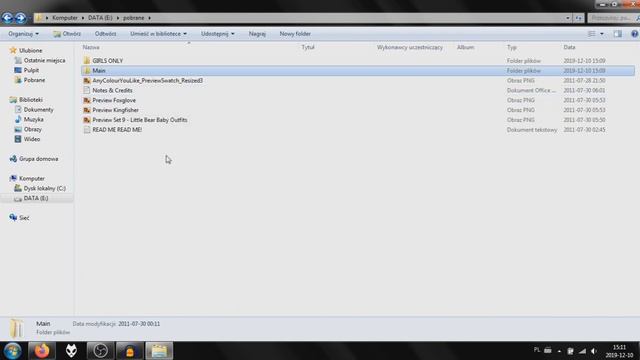640x360 pixels.
Task: Open the Udostępnij dropdown menu
Action: (x=218, y=34)
